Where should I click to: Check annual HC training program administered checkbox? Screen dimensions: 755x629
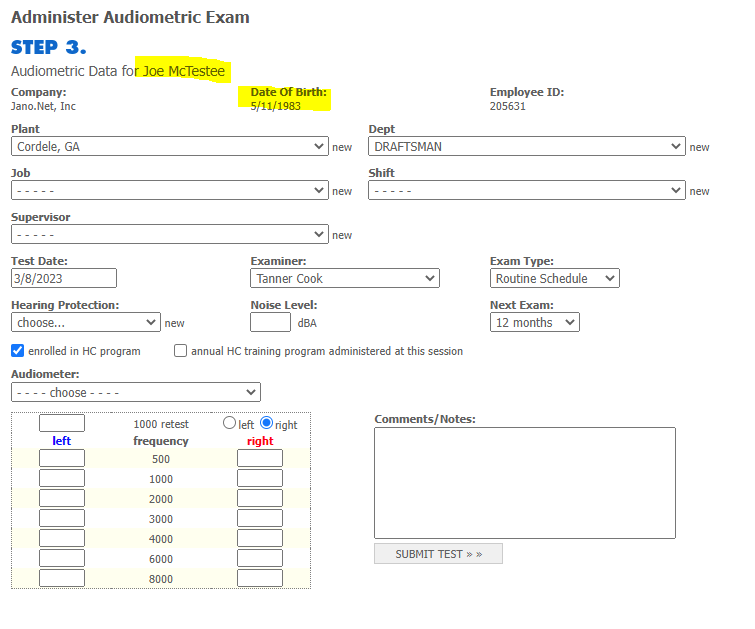[x=181, y=351]
